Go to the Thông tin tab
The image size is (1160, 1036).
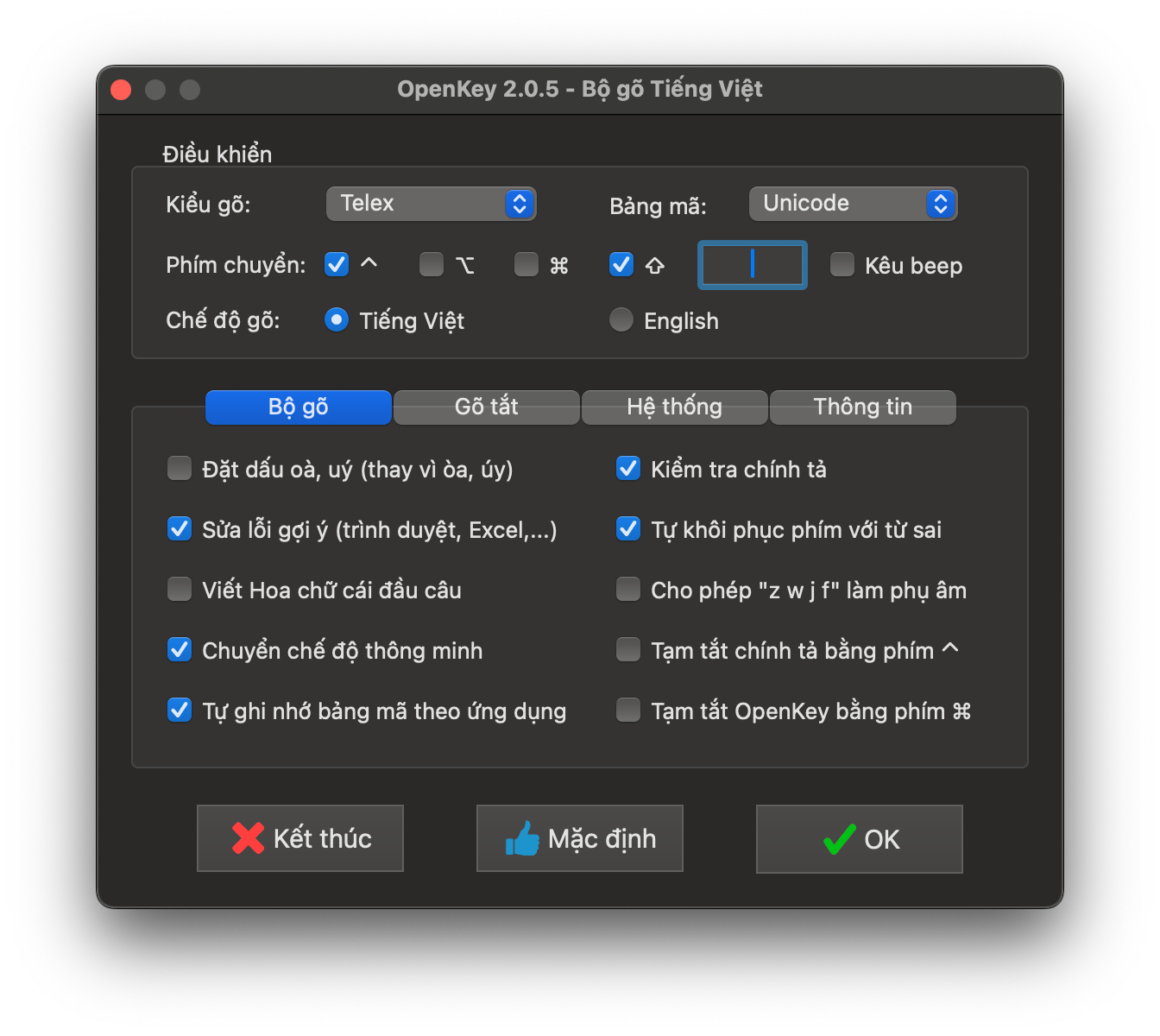[x=863, y=407]
